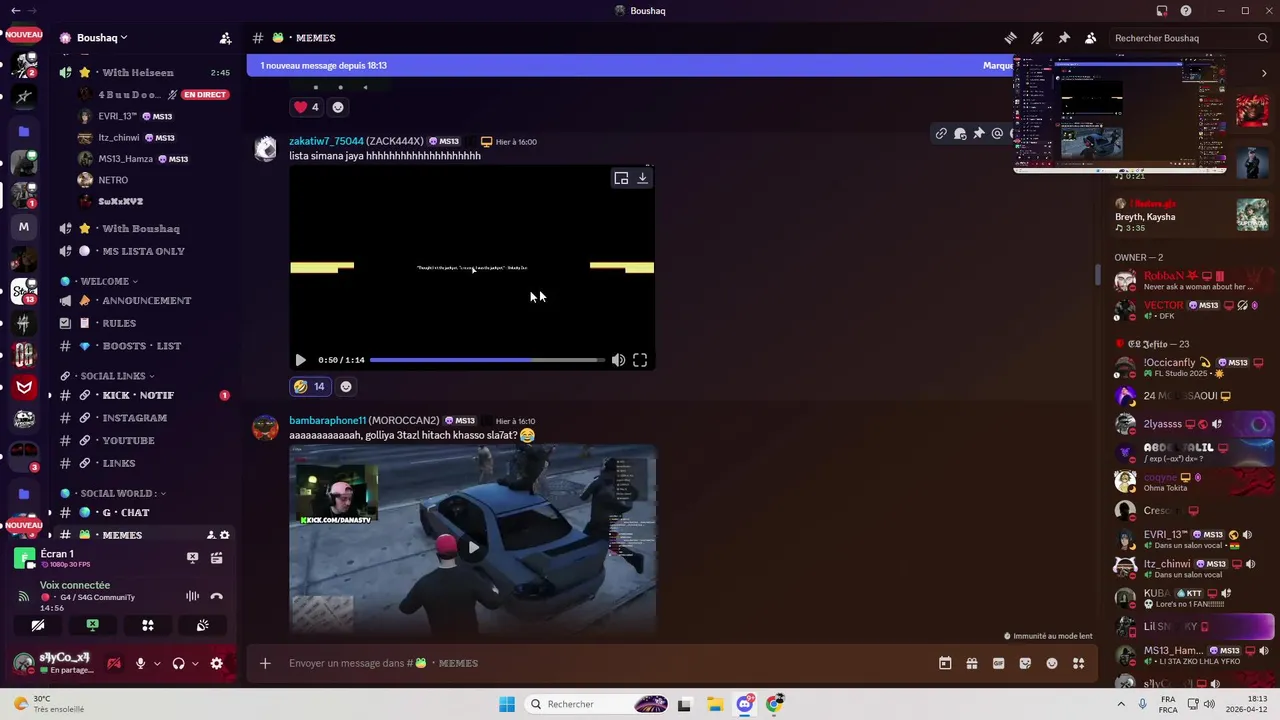
Task: Open the emoji picker in message bar
Action: pos(1052,663)
